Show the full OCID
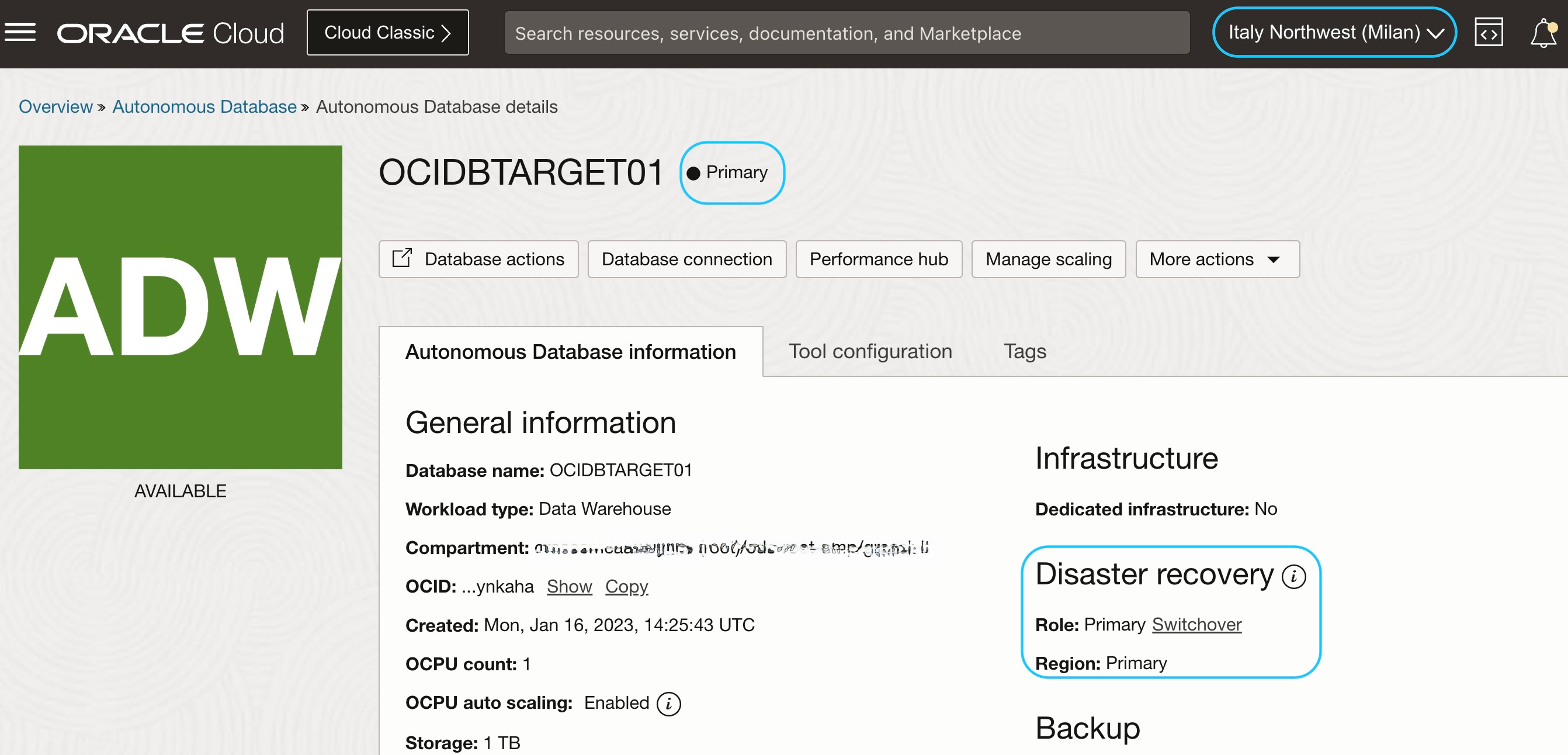 (x=569, y=586)
